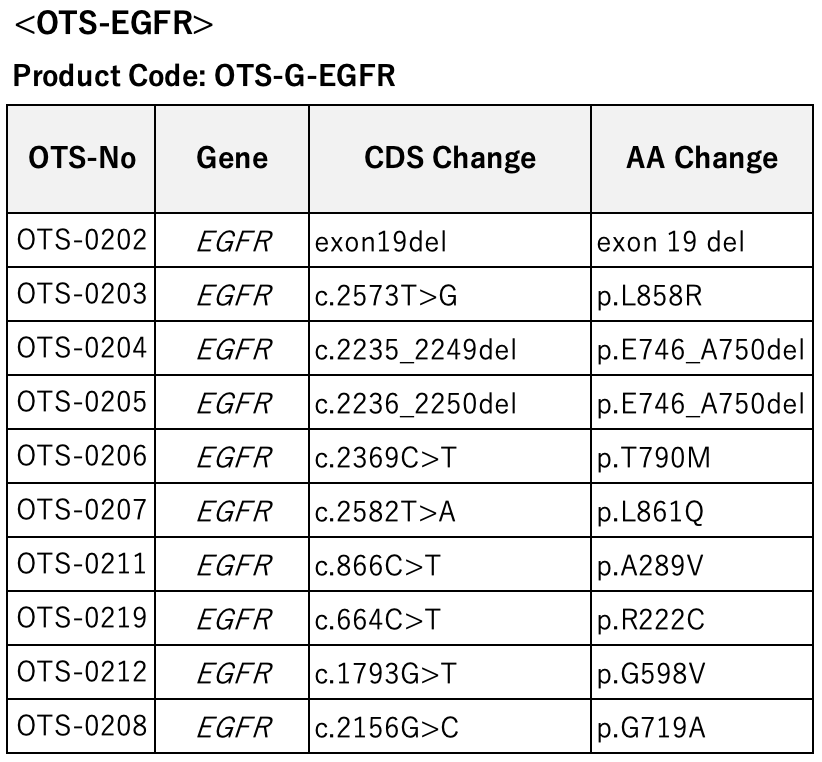822x762 pixels.
Task: Select the c.2573T>G cell
Action: [450, 295]
